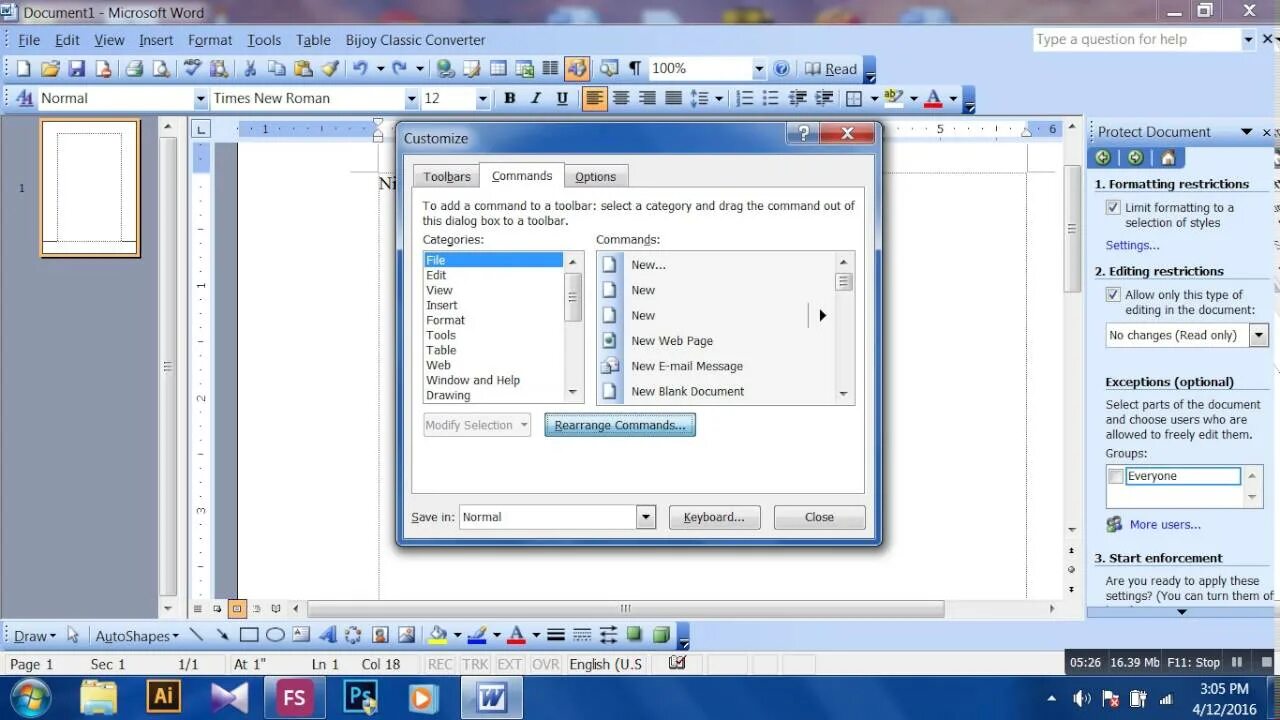1280x720 pixels.
Task: Click the Justify alignment icon
Action: tap(673, 98)
